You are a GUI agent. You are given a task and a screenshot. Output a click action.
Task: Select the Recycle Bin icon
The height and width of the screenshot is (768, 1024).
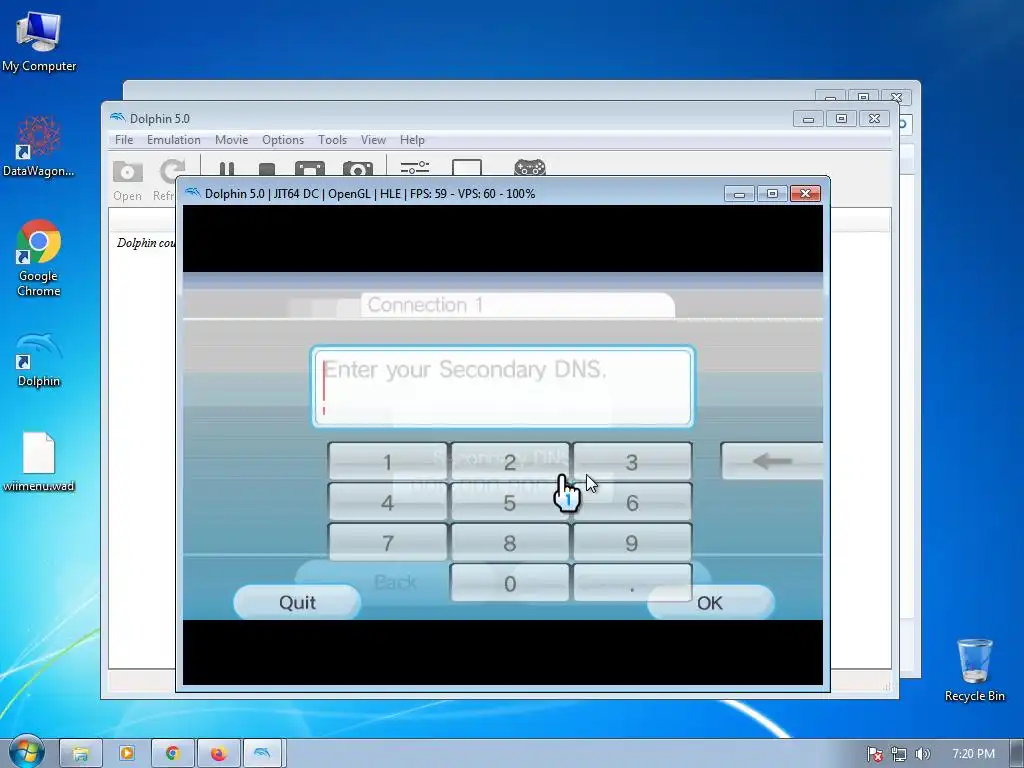[974, 670]
